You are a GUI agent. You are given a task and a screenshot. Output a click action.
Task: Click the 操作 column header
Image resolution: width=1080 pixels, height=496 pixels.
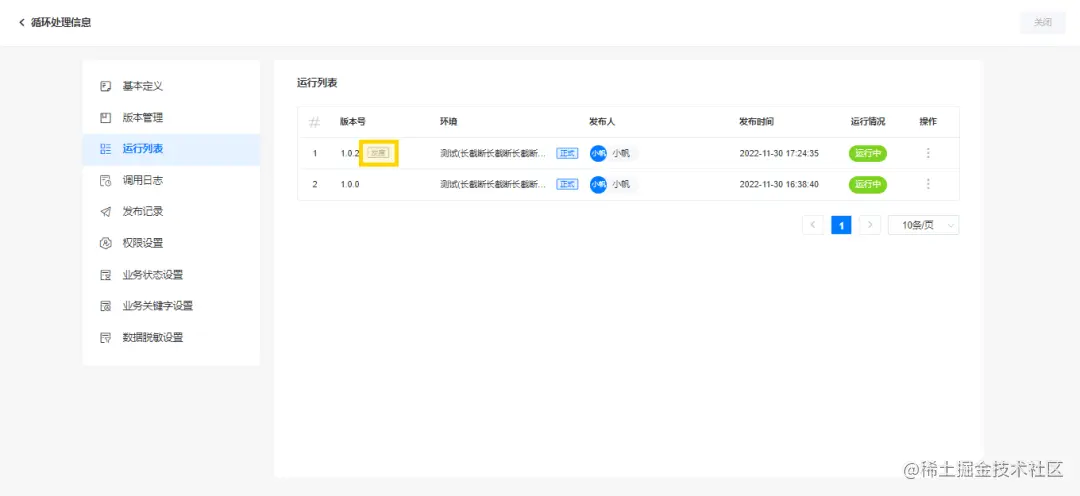(928, 121)
